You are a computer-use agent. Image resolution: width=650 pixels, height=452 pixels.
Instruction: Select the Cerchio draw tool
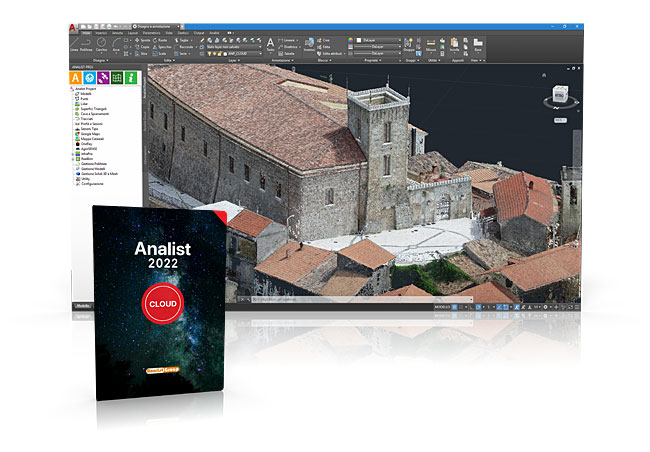pos(102,44)
